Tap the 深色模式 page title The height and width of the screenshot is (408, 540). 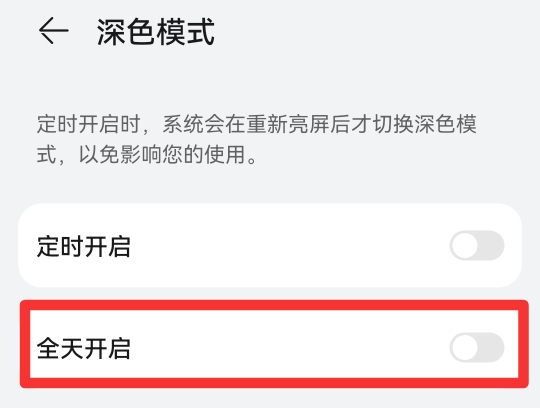pyautogui.click(x=156, y=32)
